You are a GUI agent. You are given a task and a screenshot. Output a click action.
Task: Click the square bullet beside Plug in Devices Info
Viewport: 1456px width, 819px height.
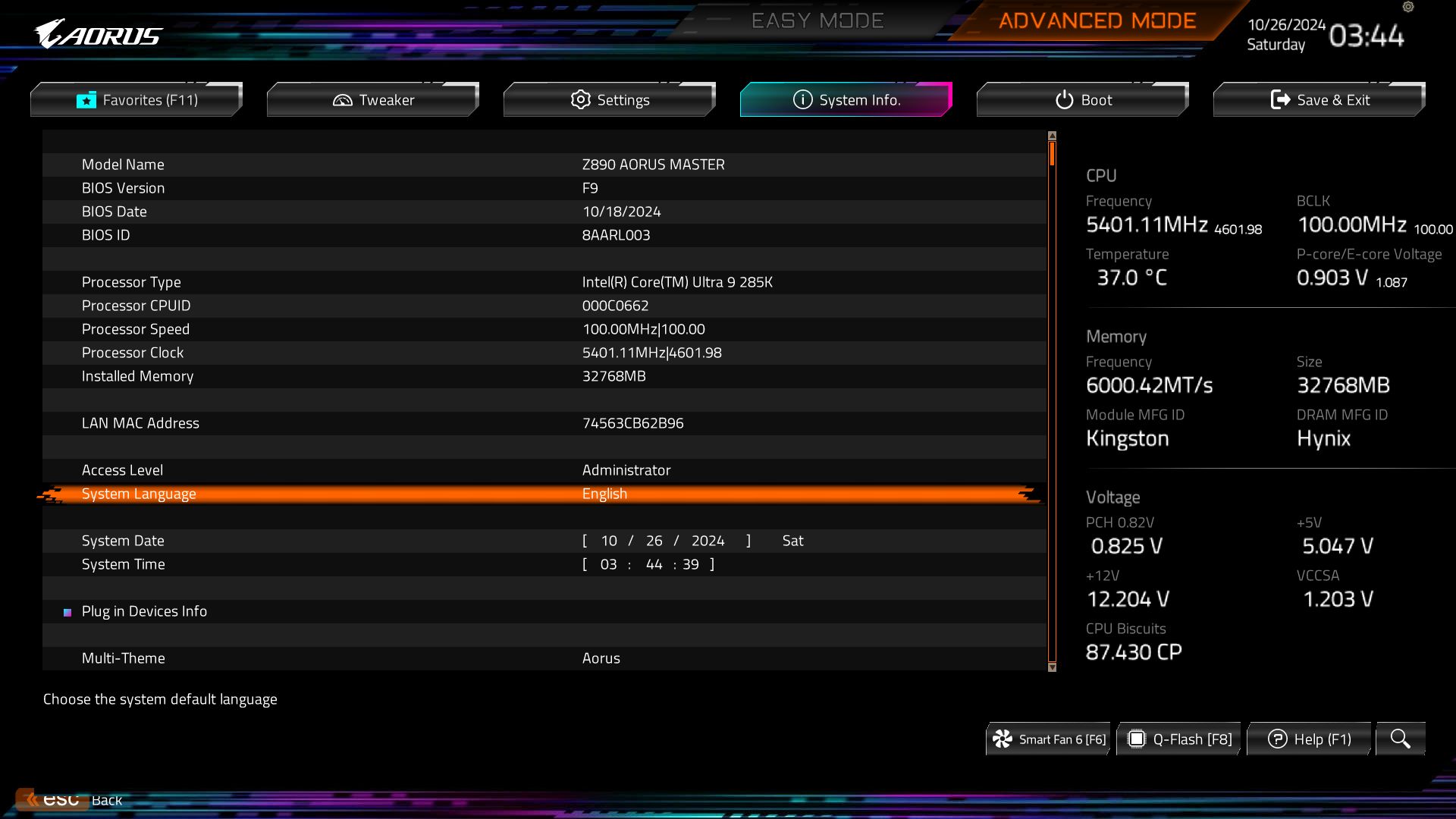pyautogui.click(x=67, y=612)
